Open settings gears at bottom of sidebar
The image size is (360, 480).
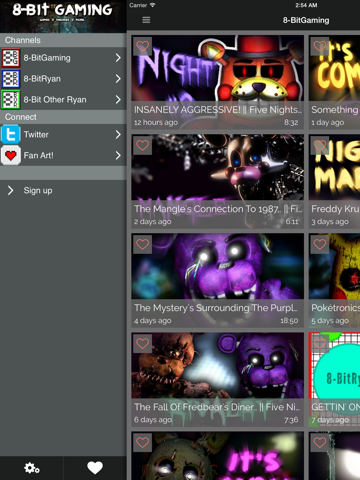coord(32,468)
